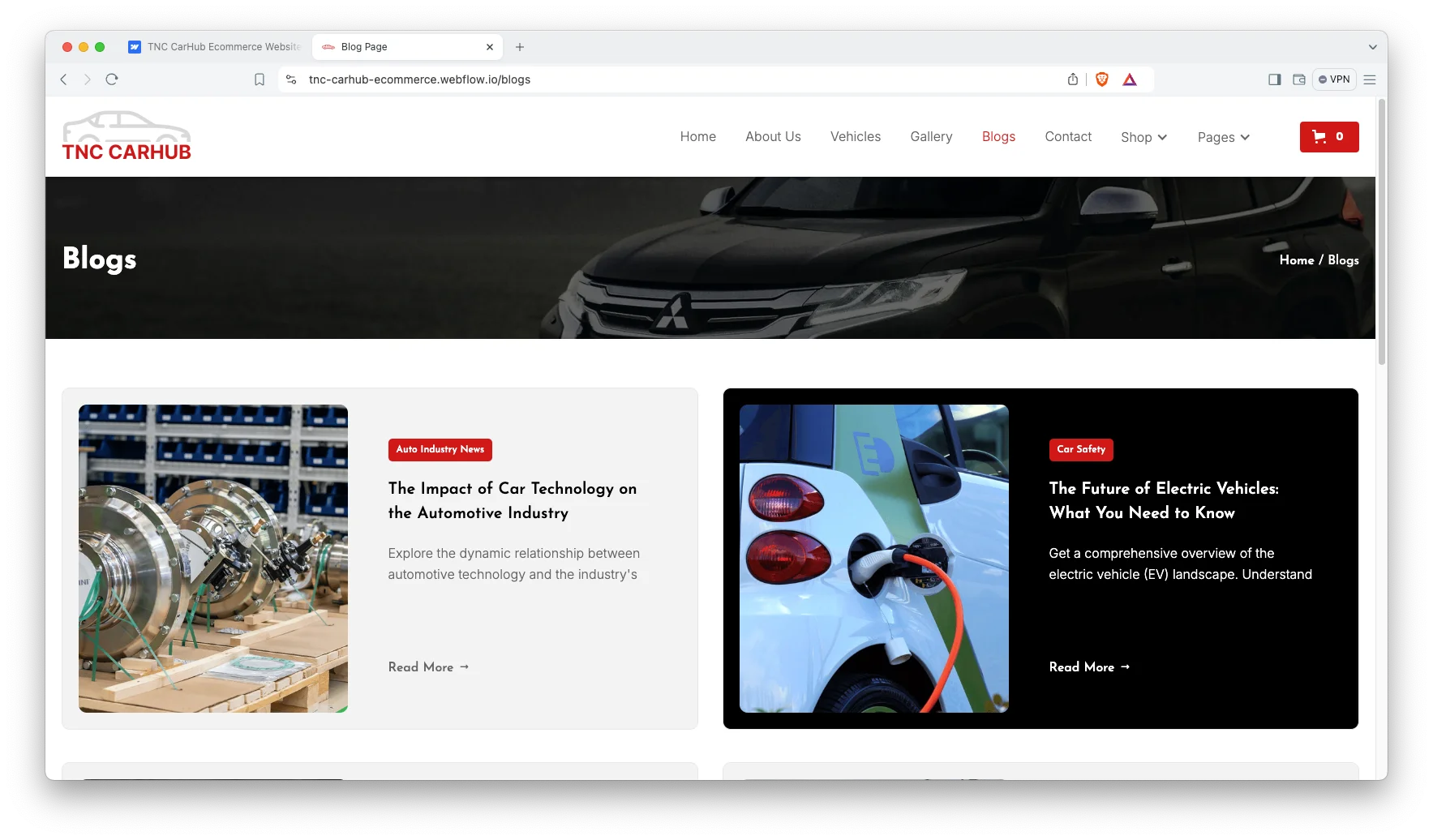Select Vehicles in the navigation menu
Viewport: 1433px width, 840px height.
pyautogui.click(x=855, y=136)
